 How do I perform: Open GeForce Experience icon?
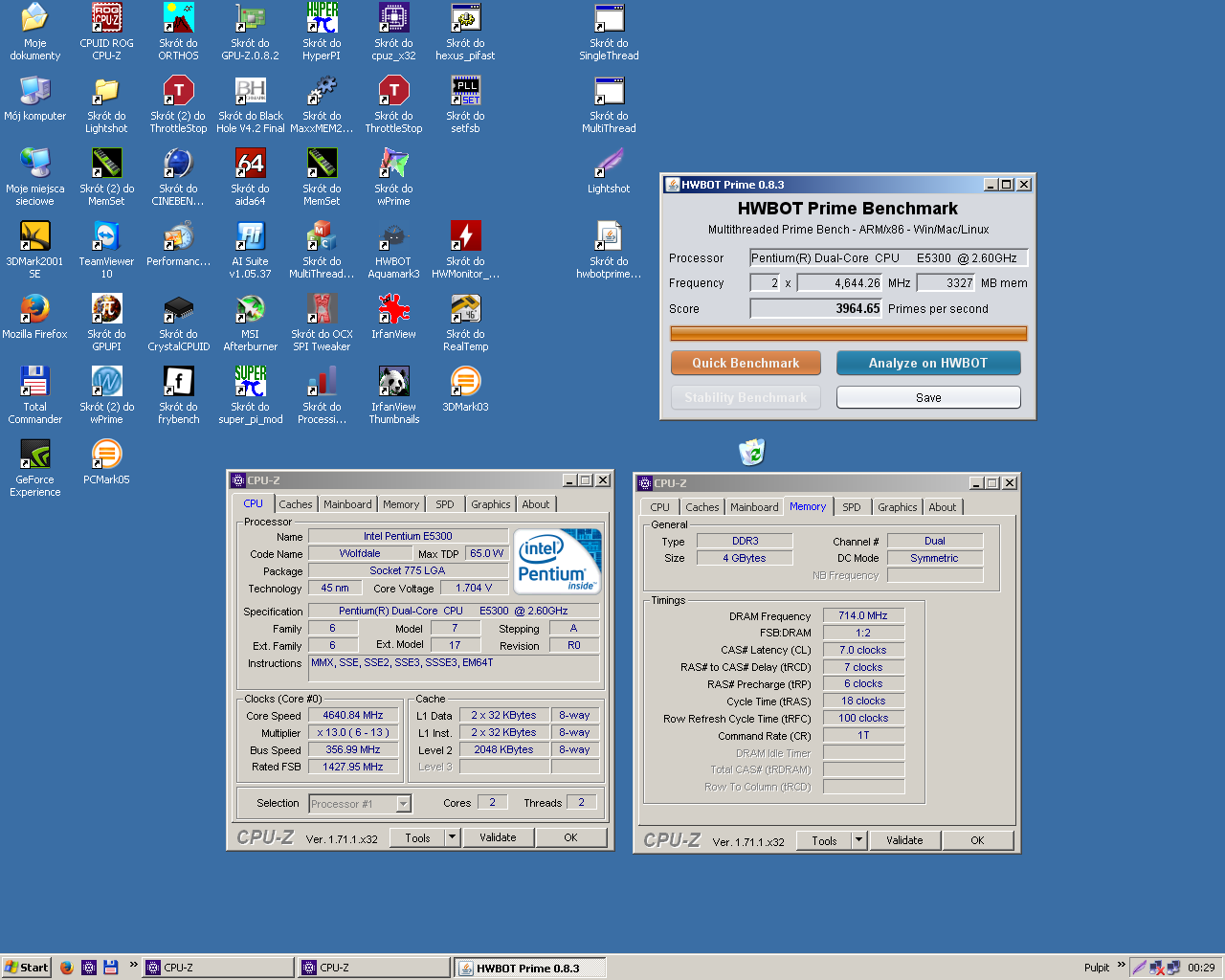pyautogui.click(x=34, y=468)
